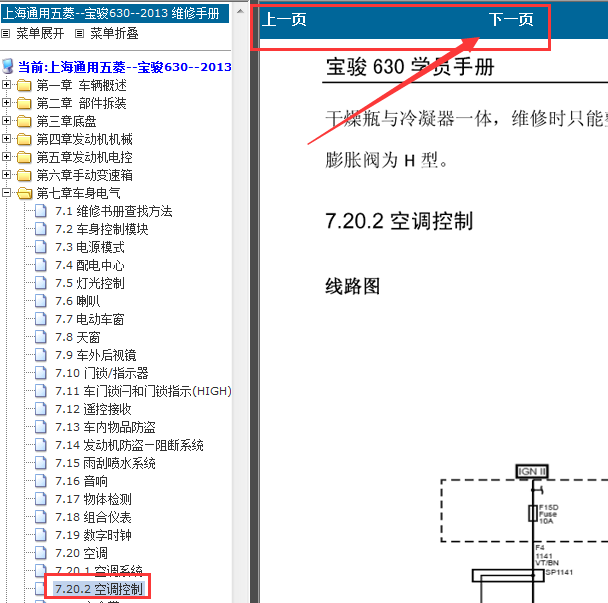The width and height of the screenshot is (608, 603).
Task: Select 7.20.2 空调控制 tree entry
Action: (99, 589)
